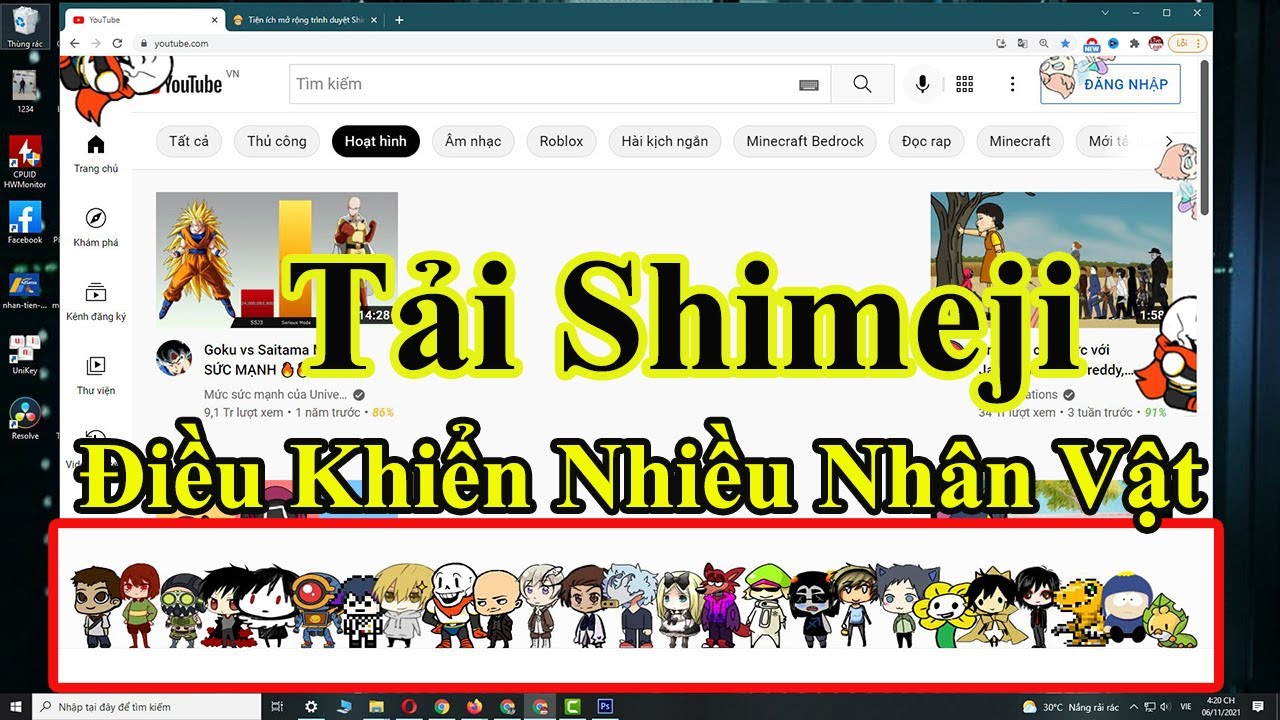The image size is (1280, 720).
Task: Start voice search with microphone icon
Action: point(922,84)
